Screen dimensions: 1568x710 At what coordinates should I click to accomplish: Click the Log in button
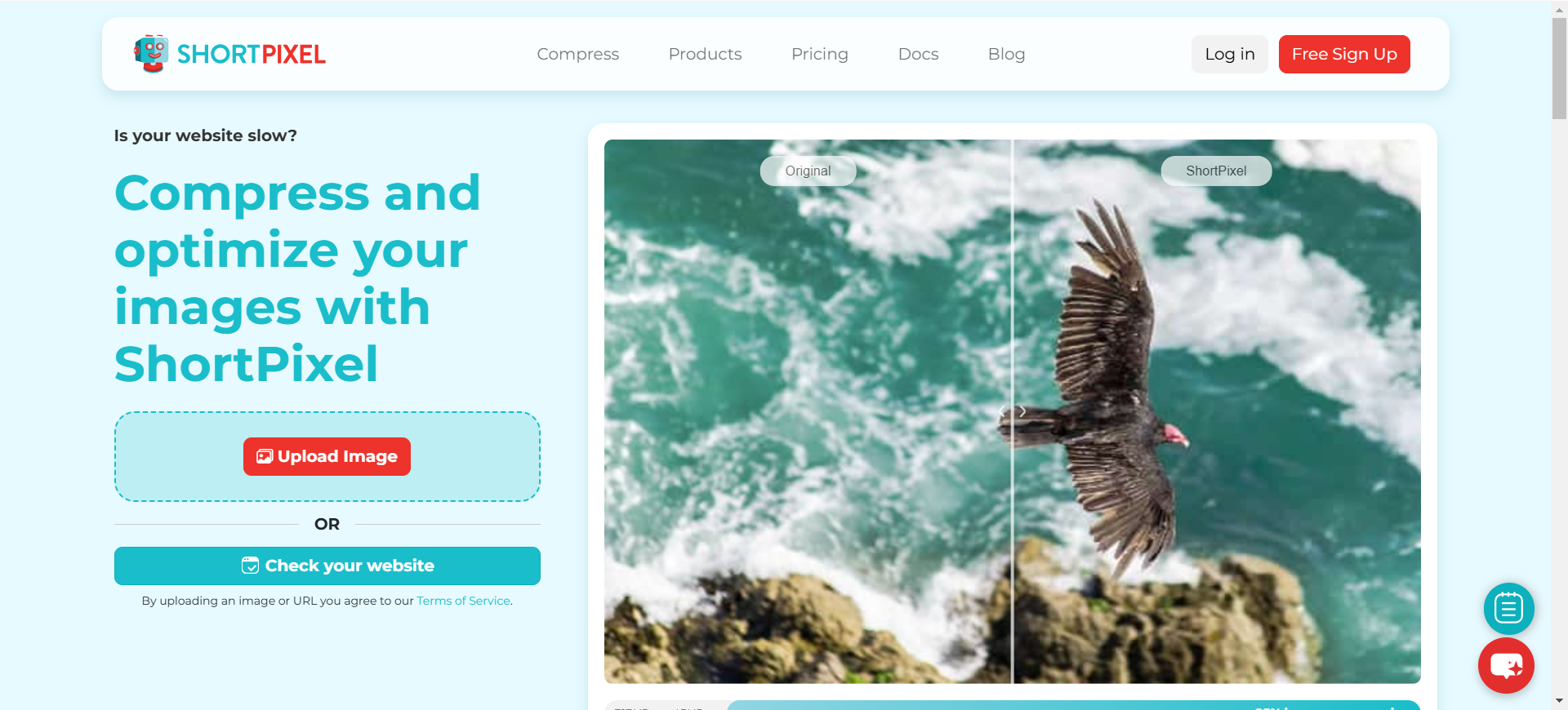[1230, 54]
